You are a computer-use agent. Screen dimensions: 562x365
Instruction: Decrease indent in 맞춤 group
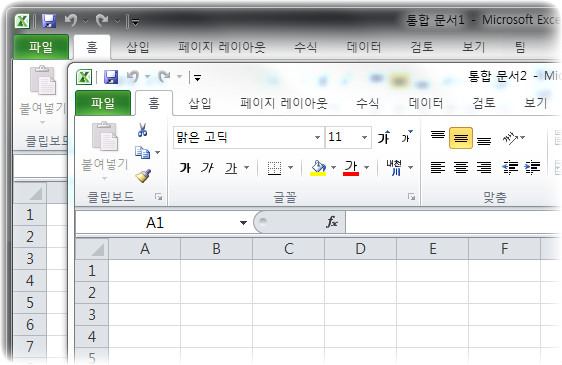click(x=510, y=167)
